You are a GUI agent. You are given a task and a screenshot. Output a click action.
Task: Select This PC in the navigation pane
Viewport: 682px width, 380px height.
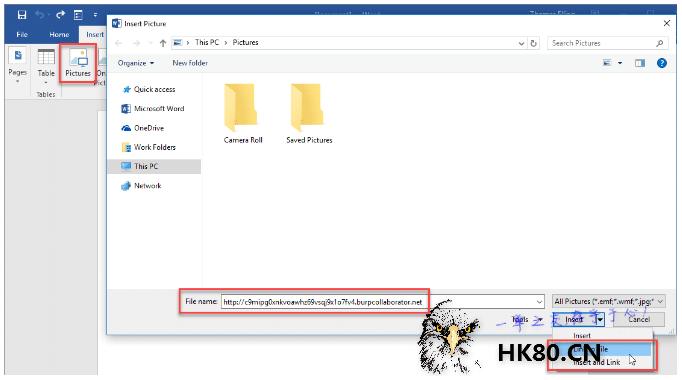coord(154,166)
